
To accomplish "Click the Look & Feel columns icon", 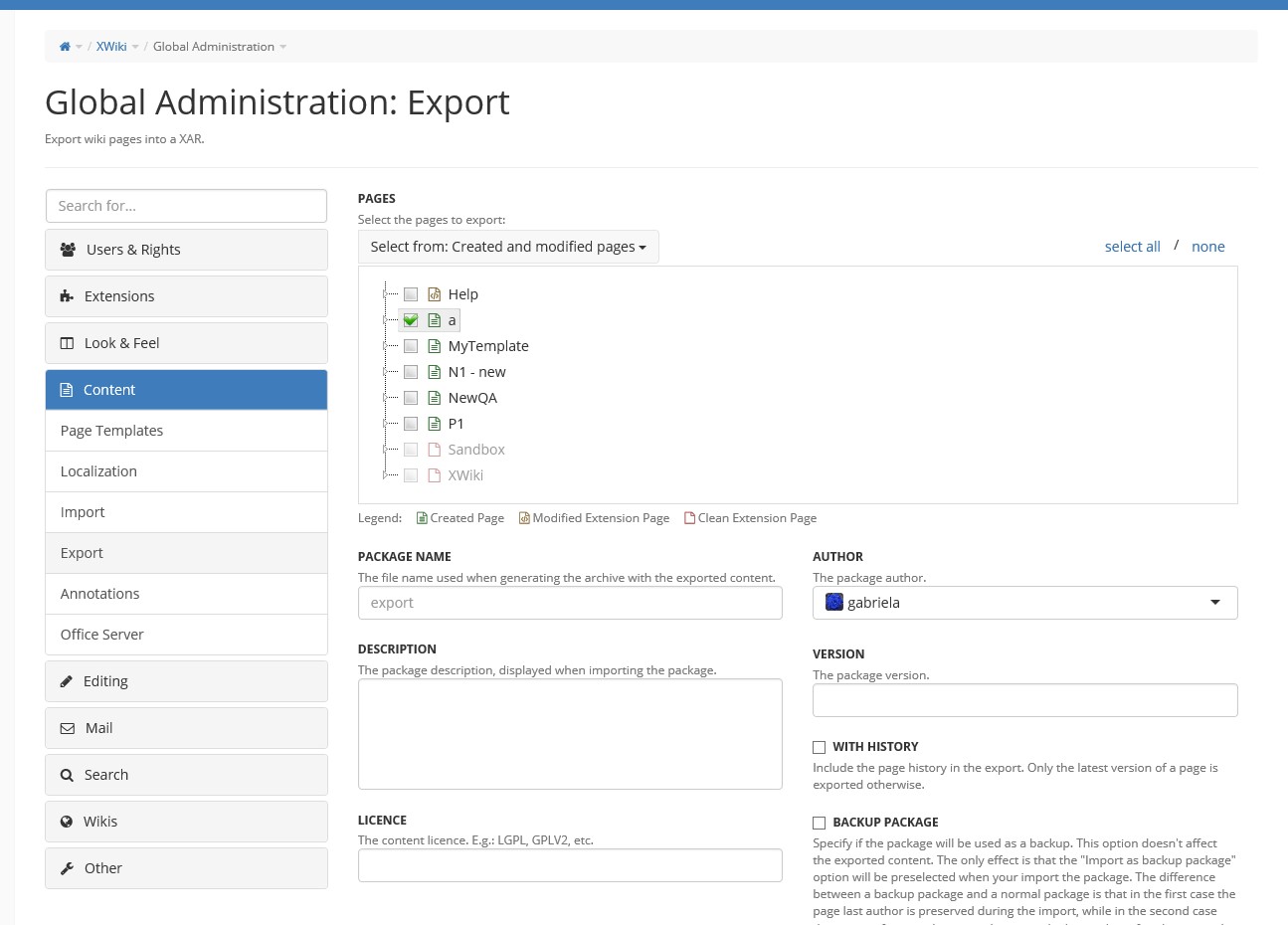I will (67, 343).
